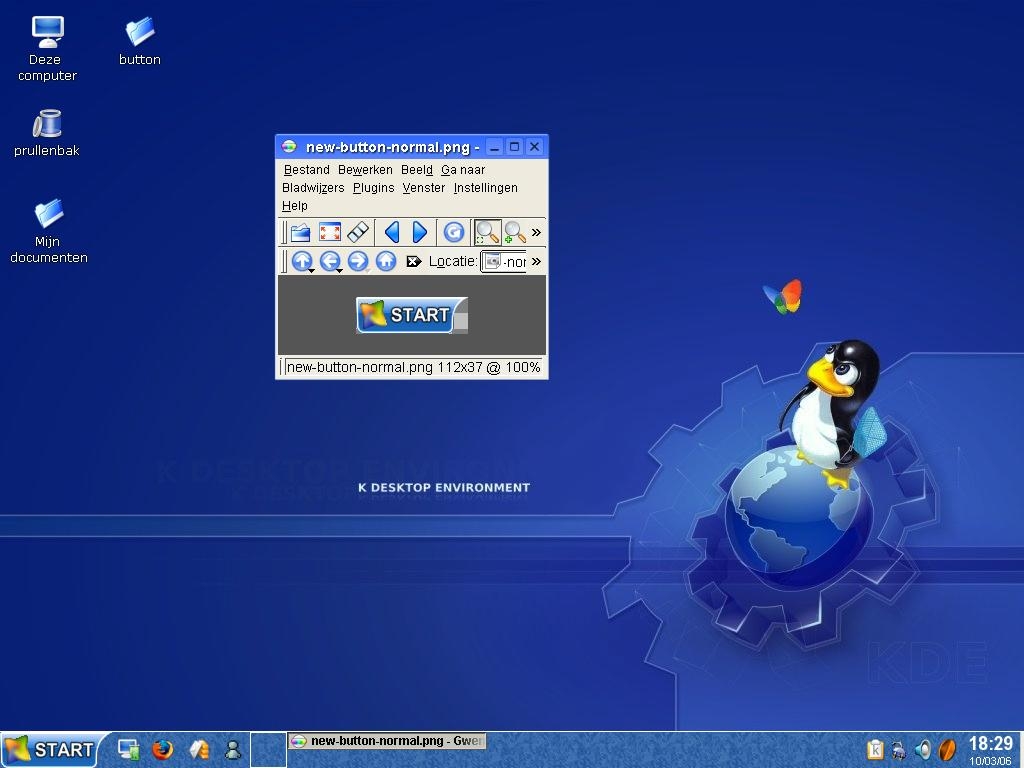This screenshot has width=1024, height=768.
Task: Open Klipper clipboard tray icon
Action: pos(875,750)
